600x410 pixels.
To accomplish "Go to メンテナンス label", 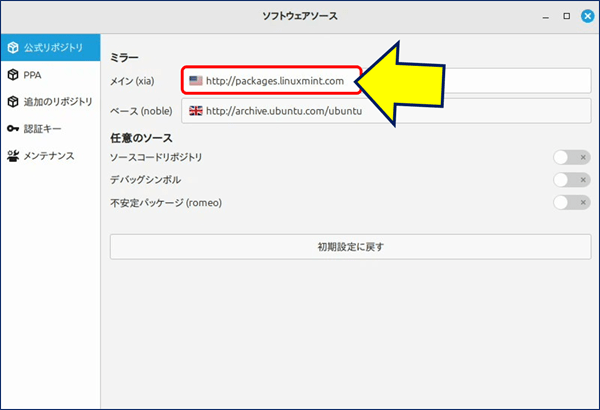I will 49,156.
